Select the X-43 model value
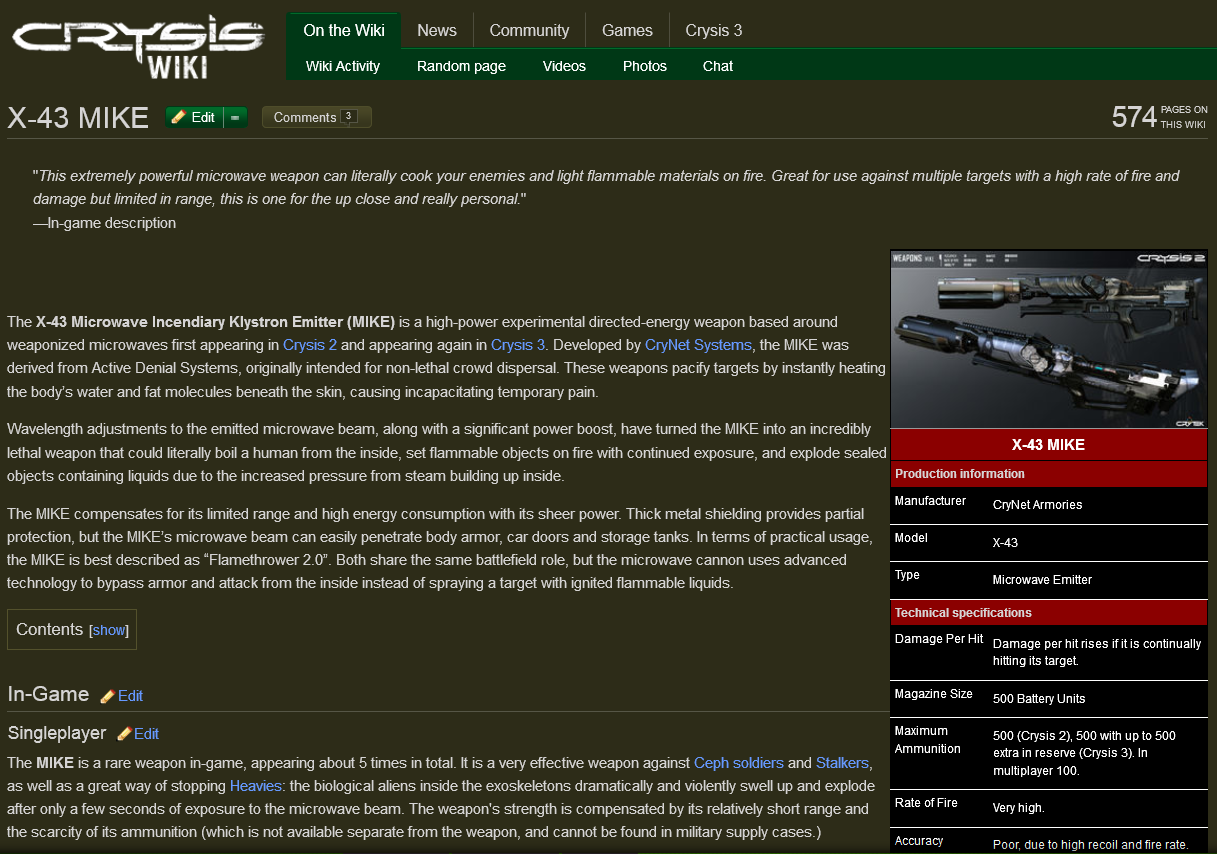1217x854 pixels. pyautogui.click(x=1005, y=543)
